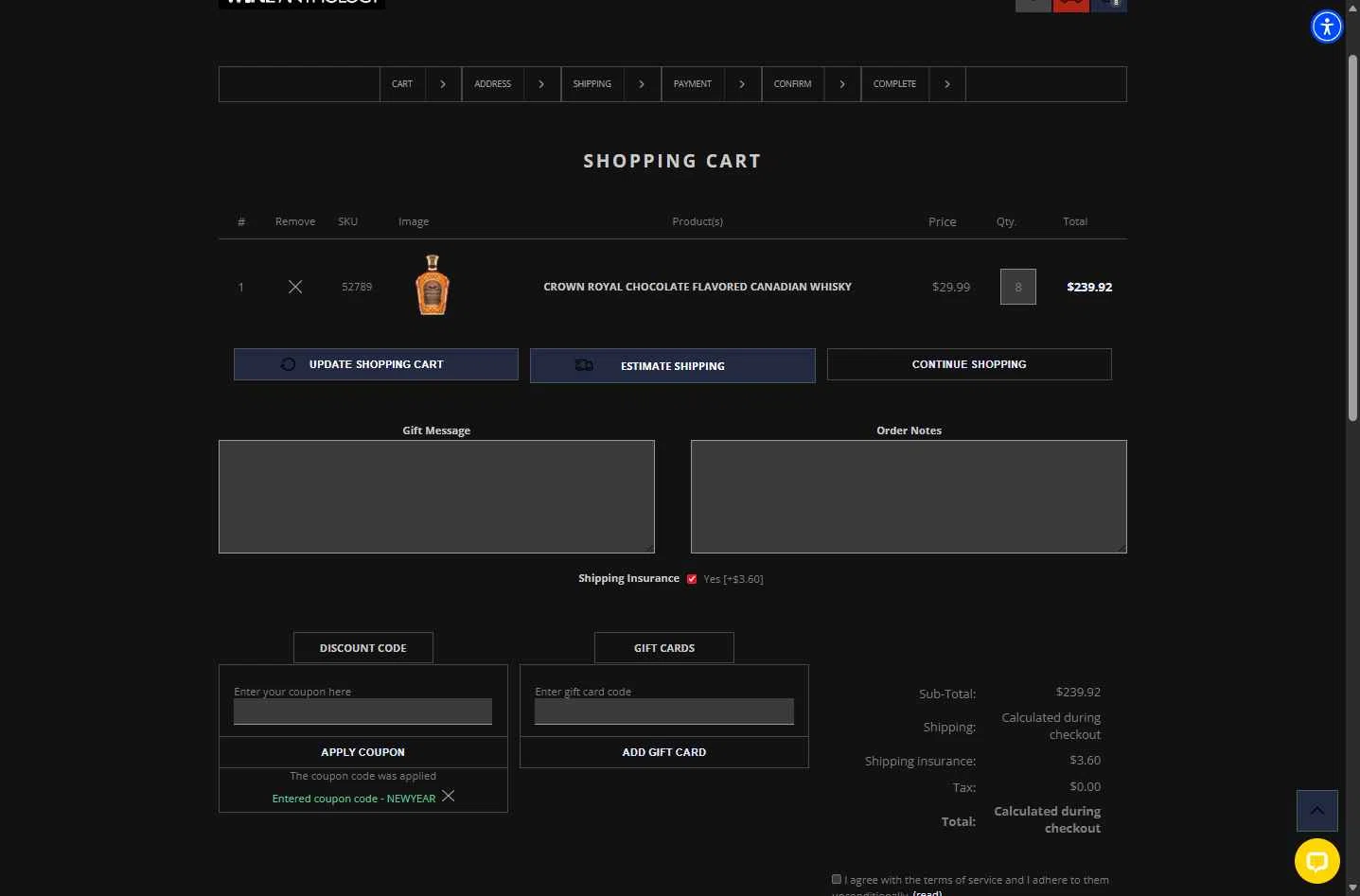Click the Sub-Total value $239.92
1360x896 pixels.
click(1078, 692)
